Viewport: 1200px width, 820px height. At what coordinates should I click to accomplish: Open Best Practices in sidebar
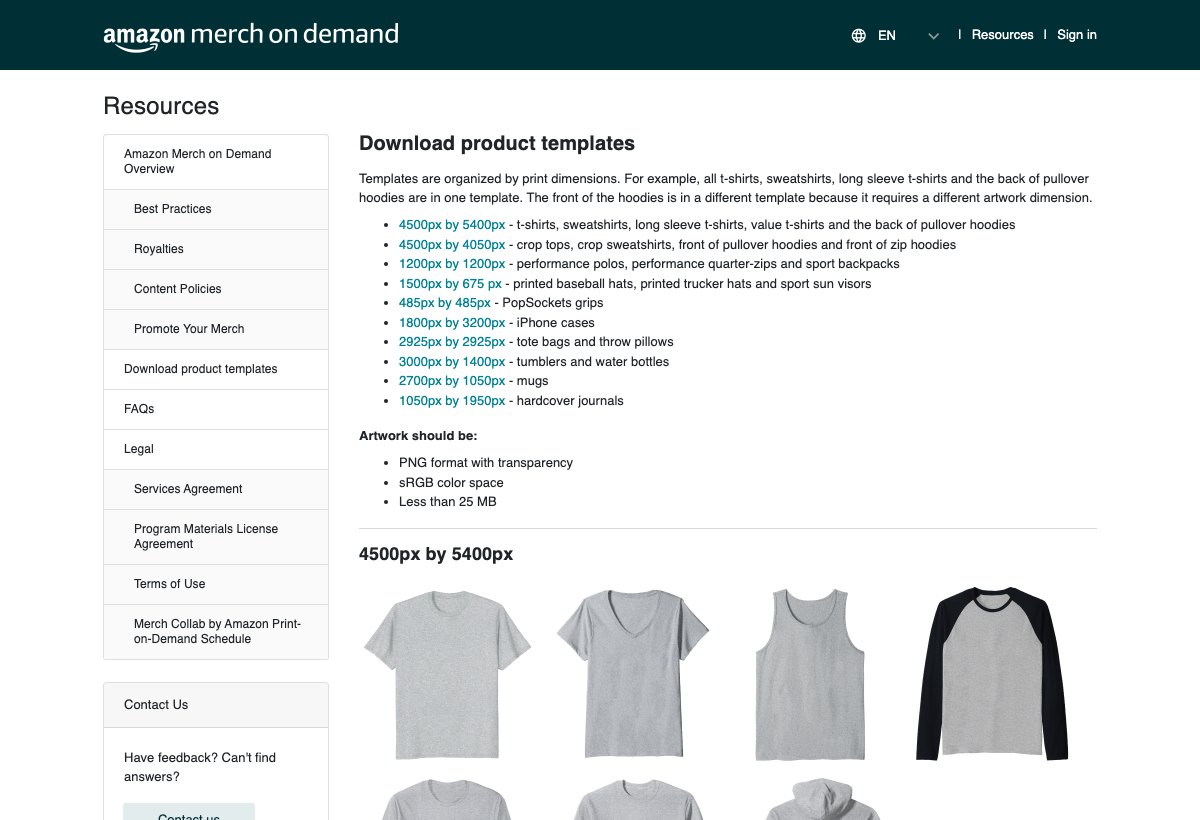click(216, 209)
